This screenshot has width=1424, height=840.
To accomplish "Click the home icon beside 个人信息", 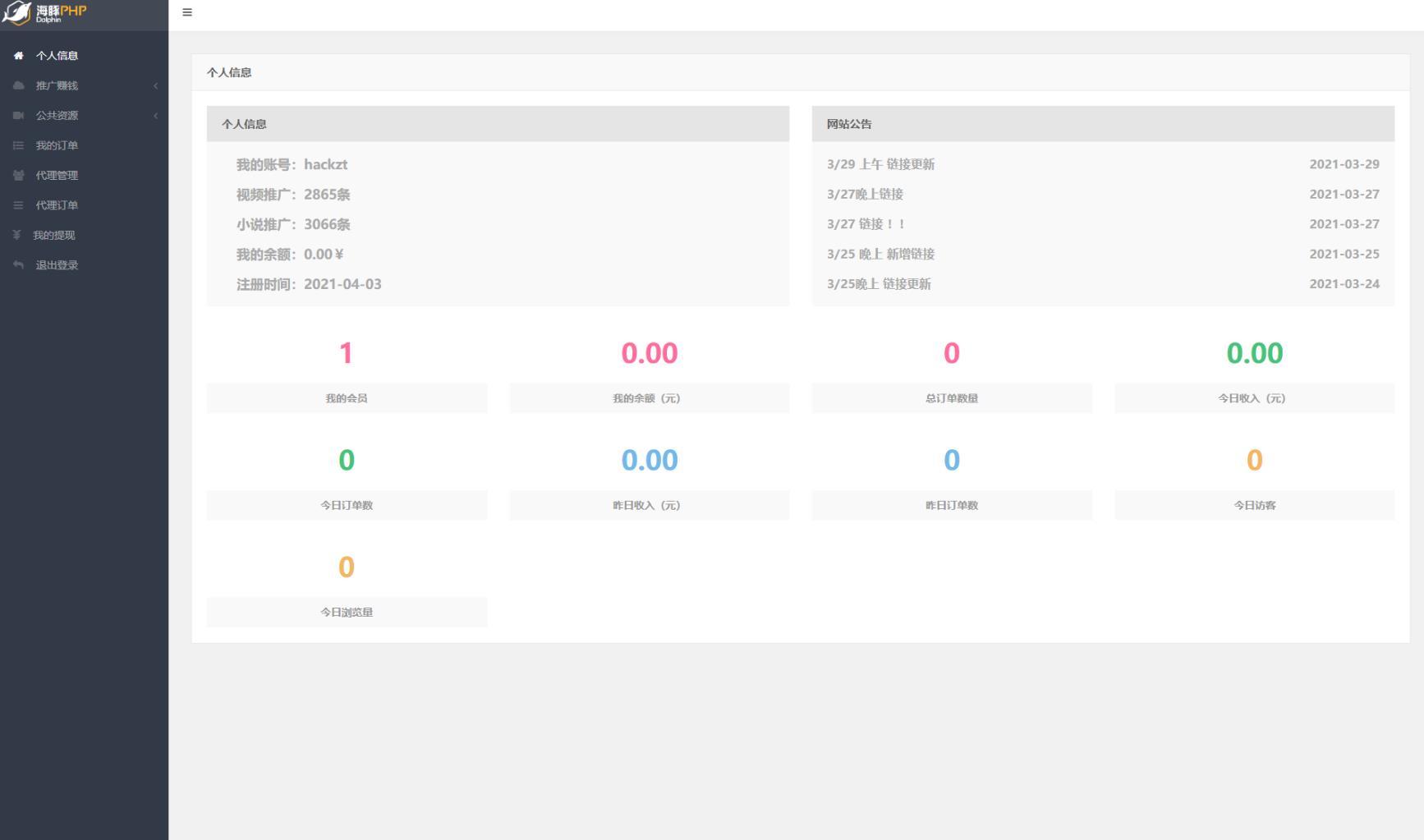I will 19,56.
